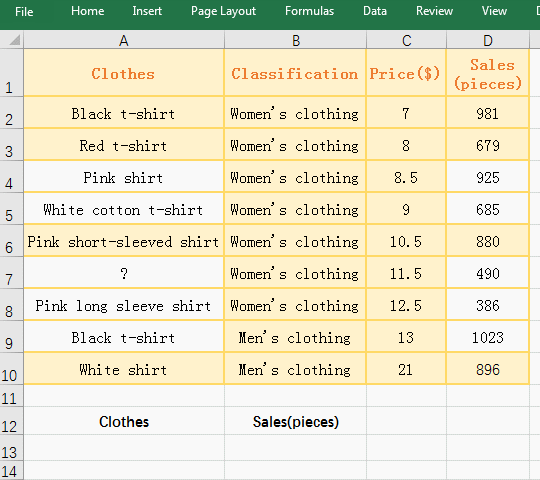Select column D header

(488, 41)
